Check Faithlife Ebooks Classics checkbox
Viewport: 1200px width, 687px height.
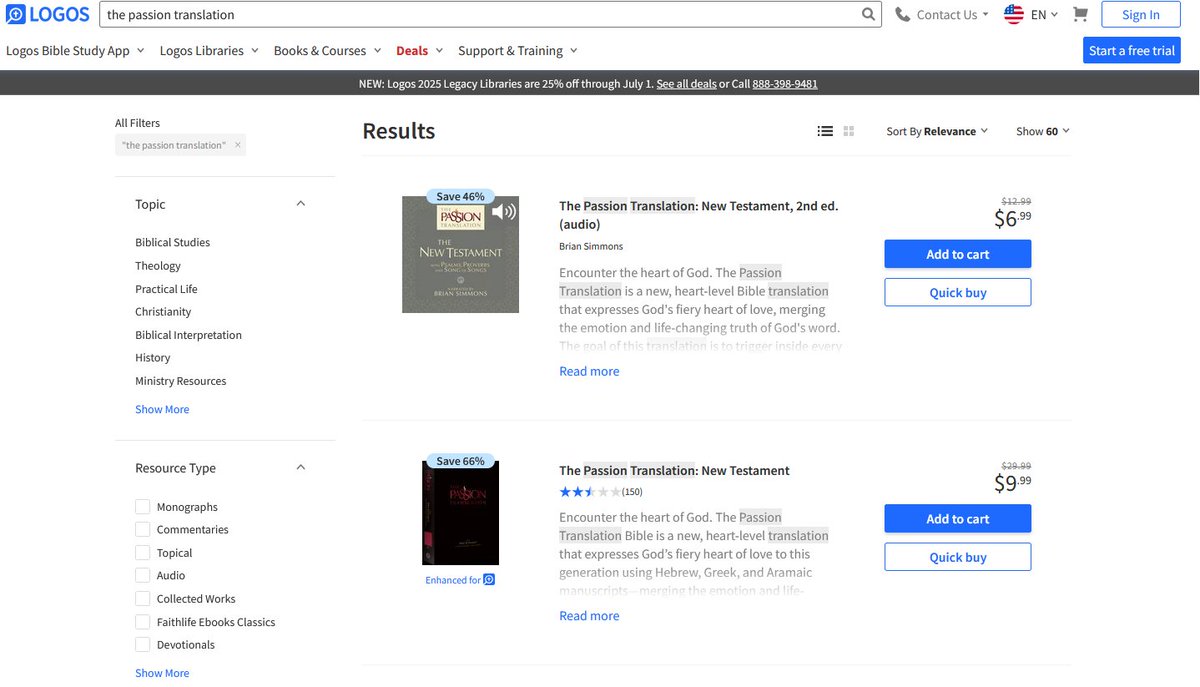pos(143,622)
